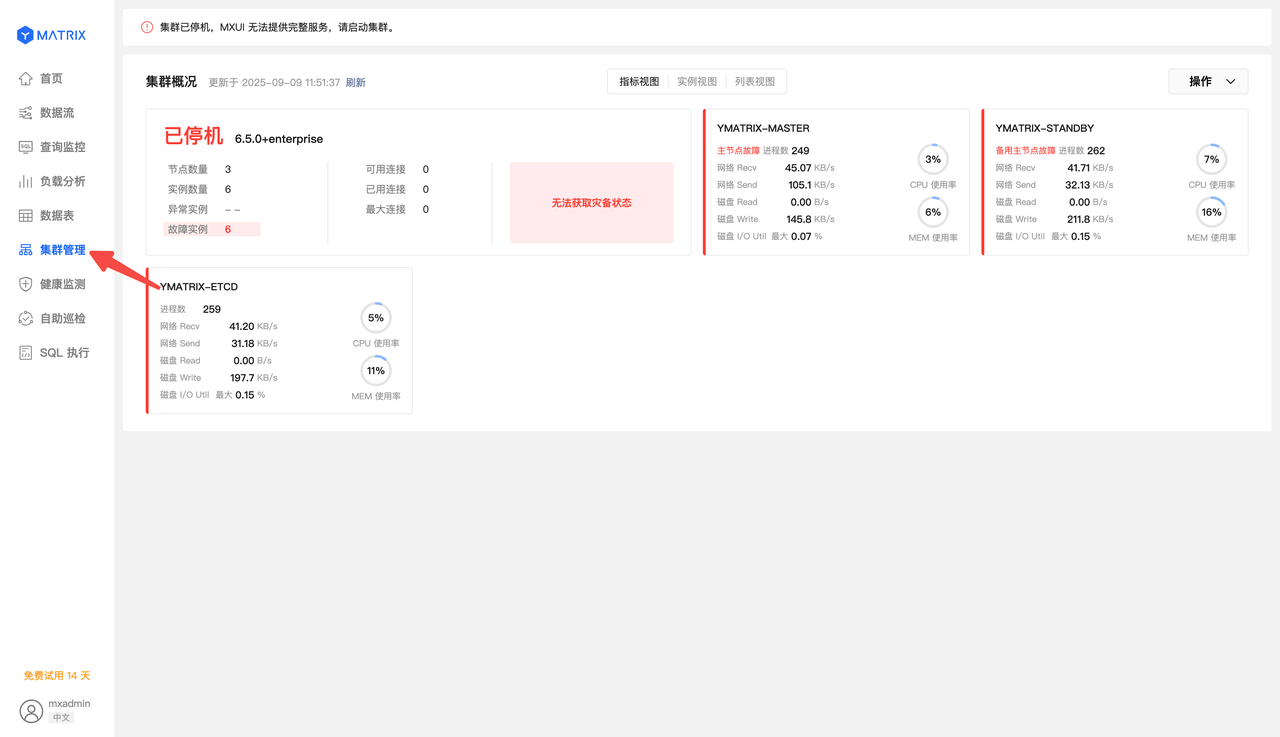This screenshot has width=1280, height=737.
Task: Click 网络 Send 105.1 KB/s on MASTER card
Action: [x=776, y=185]
